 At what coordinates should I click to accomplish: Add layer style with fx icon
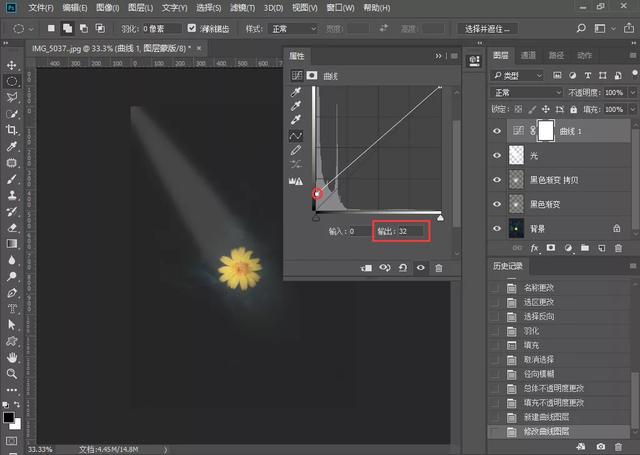coord(535,247)
